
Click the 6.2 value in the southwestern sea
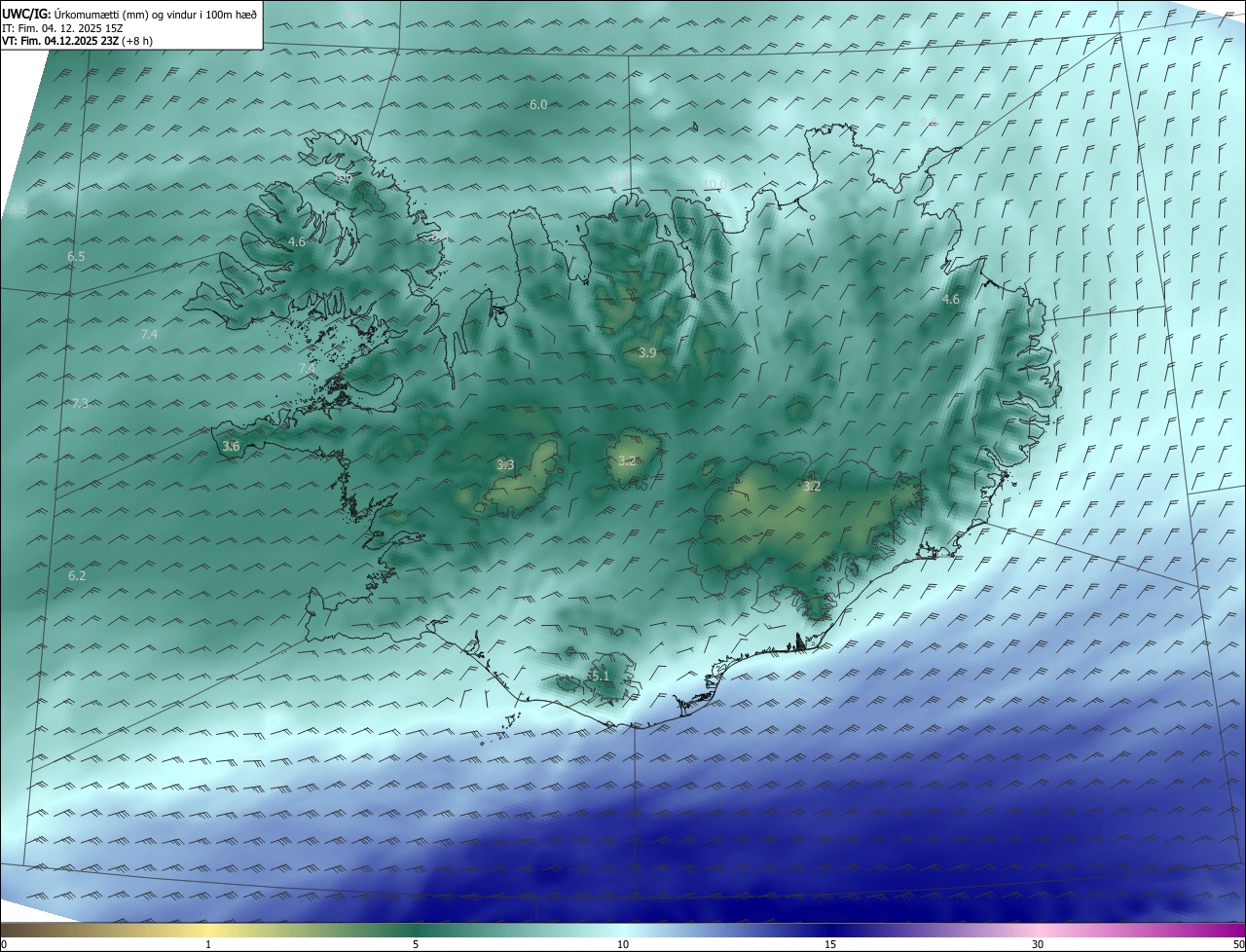point(77,575)
